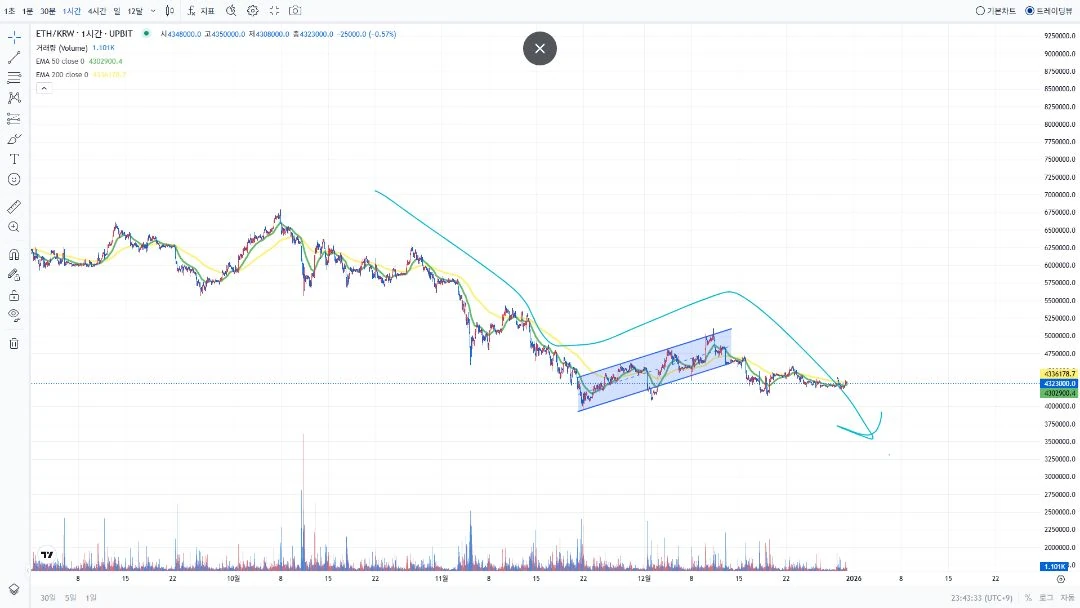Open chart settings gear in top toolbar
The image size is (1080, 608).
pyautogui.click(x=253, y=10)
